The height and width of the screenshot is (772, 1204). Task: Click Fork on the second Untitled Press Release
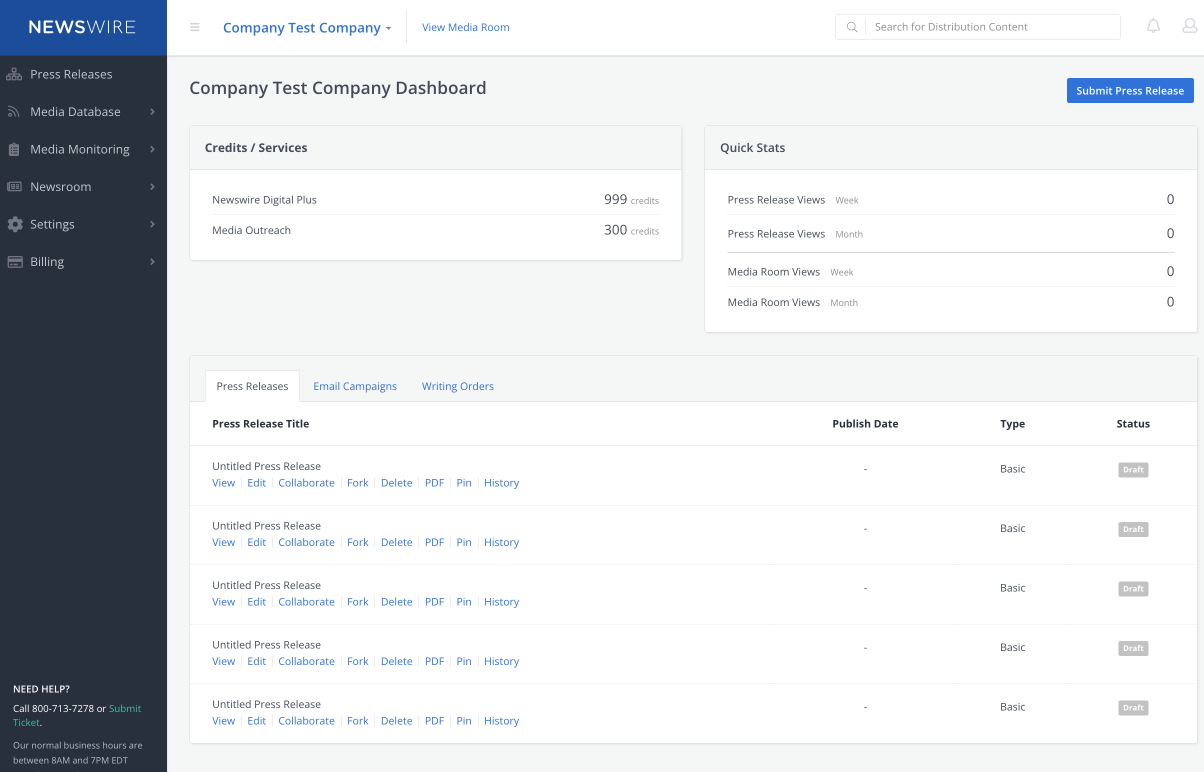coord(358,542)
